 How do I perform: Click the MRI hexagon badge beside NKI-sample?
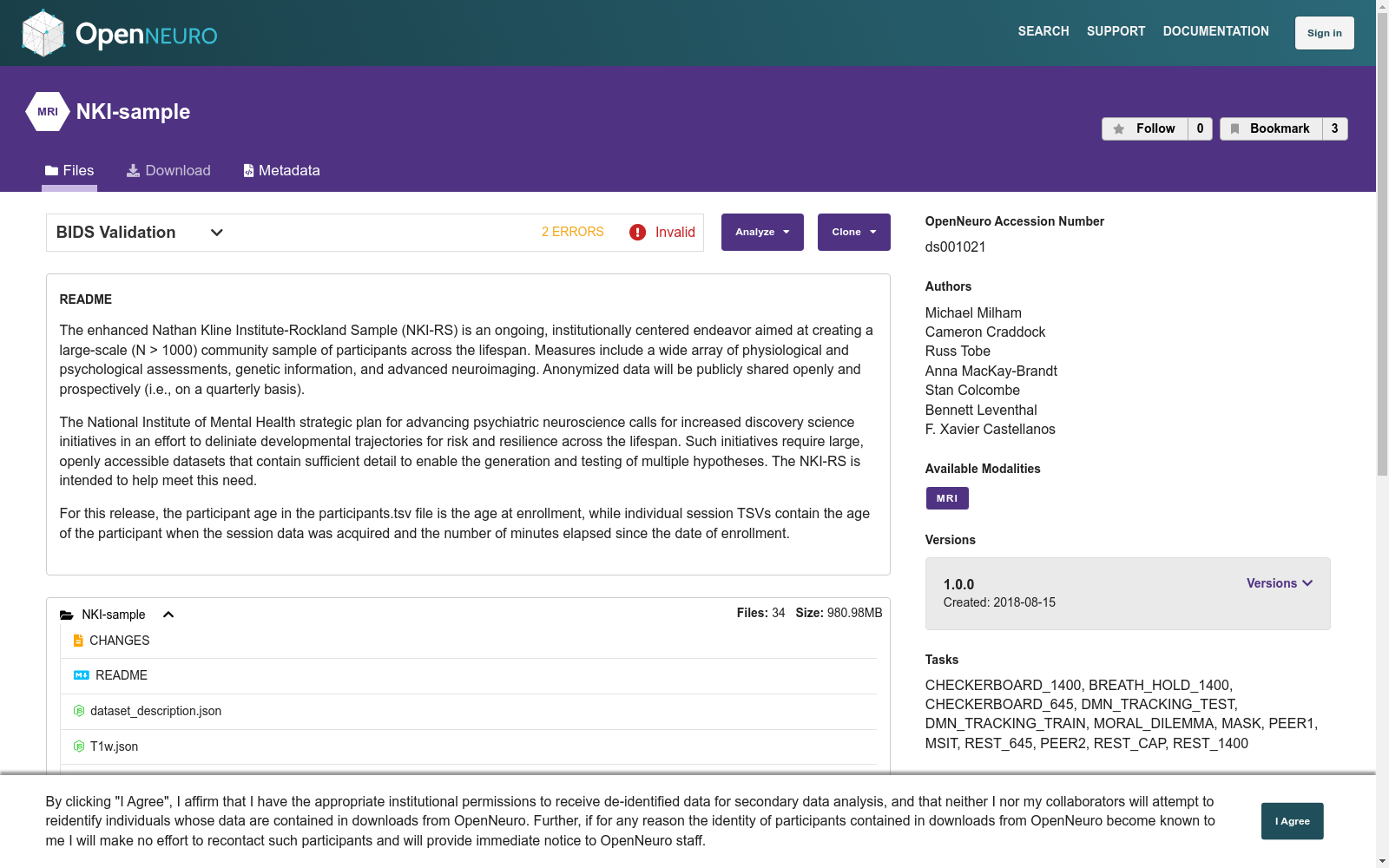[x=48, y=112]
